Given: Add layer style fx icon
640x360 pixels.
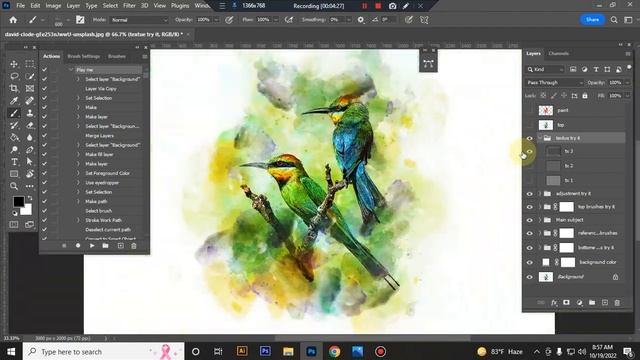Looking at the screenshot, I should click(x=553, y=302).
